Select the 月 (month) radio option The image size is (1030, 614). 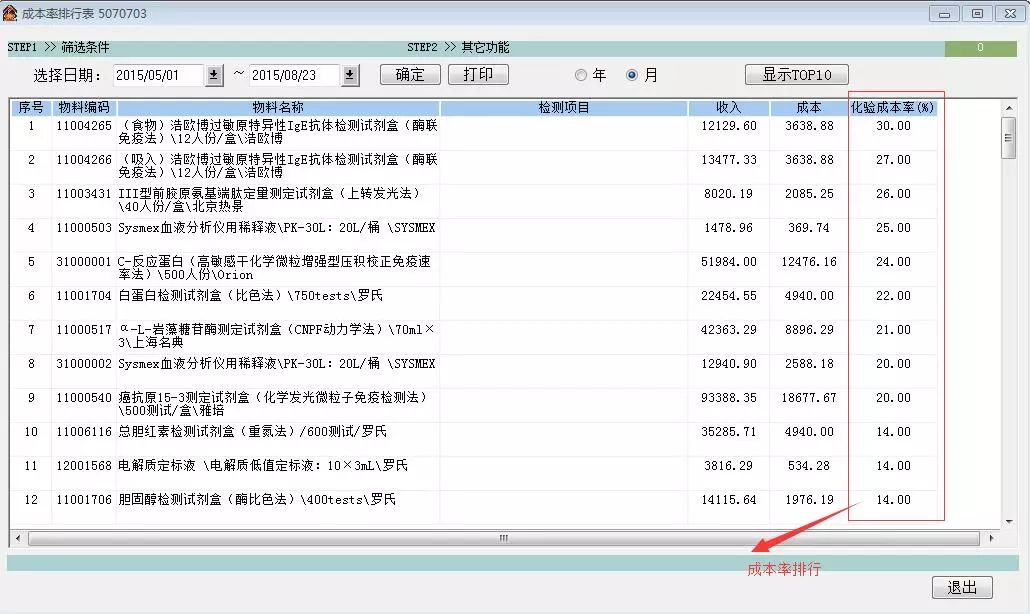point(632,75)
